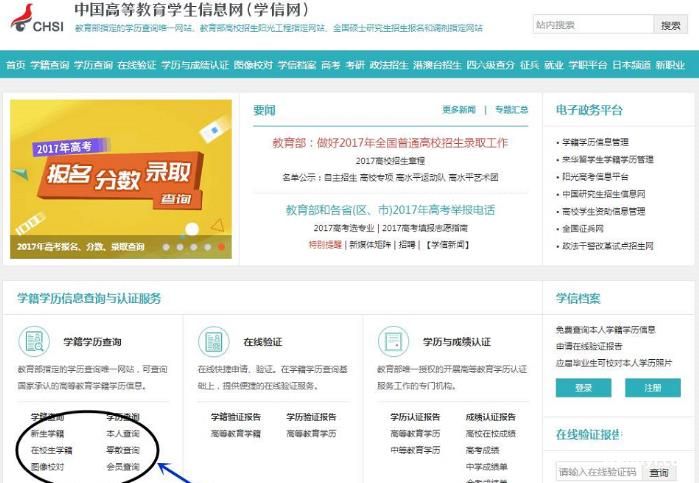
Task: Go to 首页 in navigation bar
Action: pyautogui.click(x=16, y=65)
